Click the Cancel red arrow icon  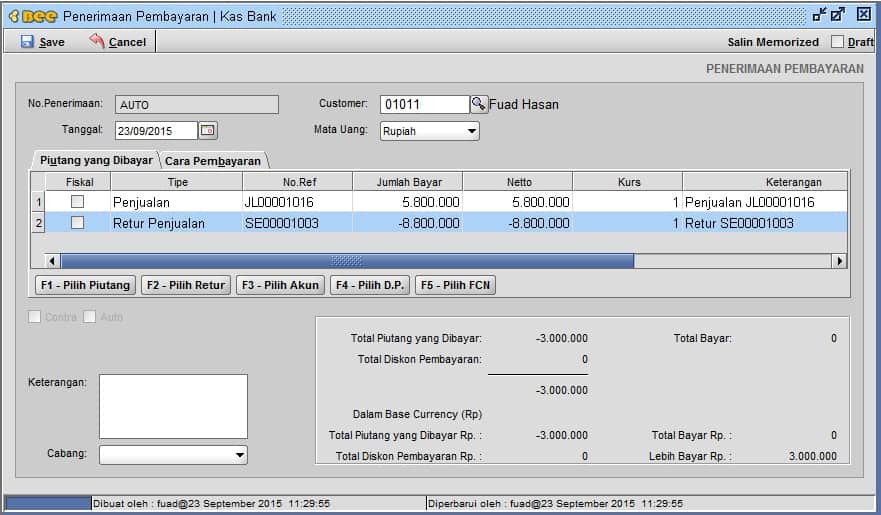point(97,41)
